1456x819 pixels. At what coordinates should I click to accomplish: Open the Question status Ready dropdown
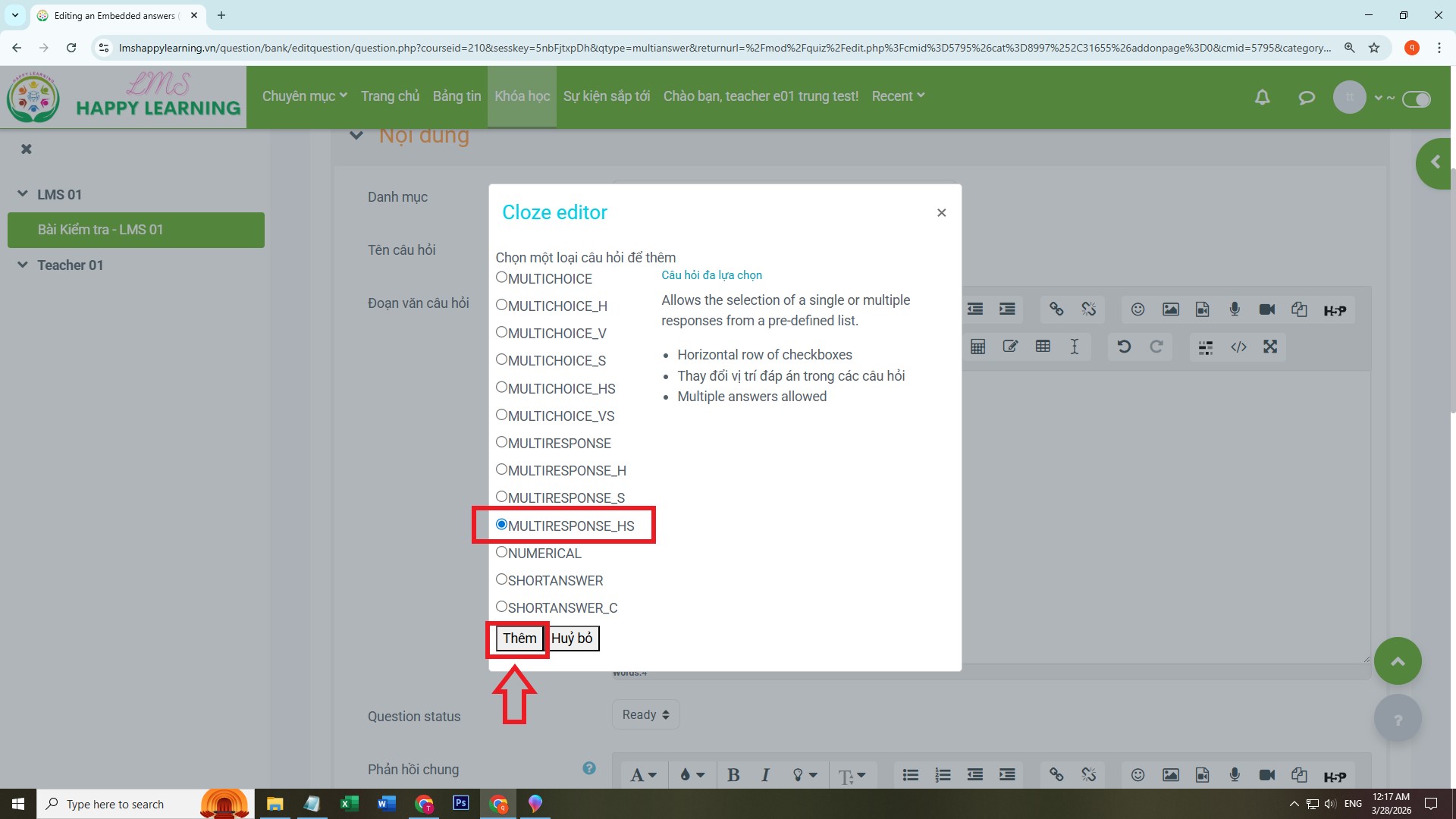click(x=645, y=714)
